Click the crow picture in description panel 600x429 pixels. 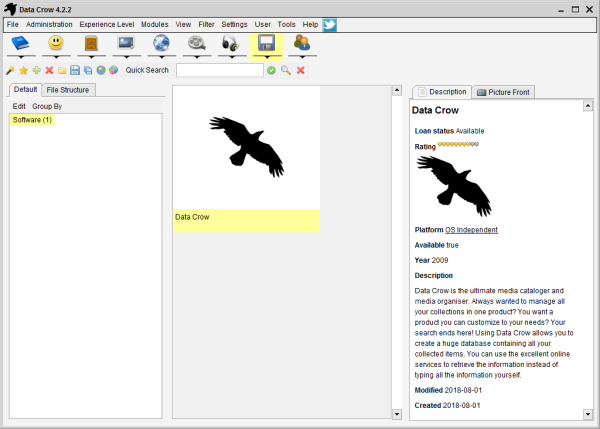pyautogui.click(x=454, y=186)
